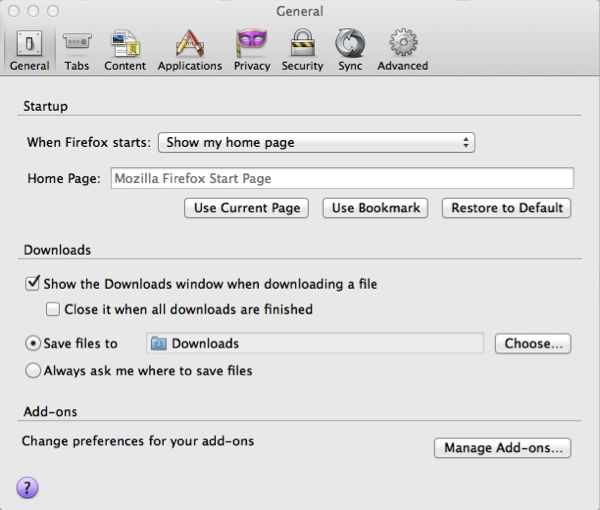The width and height of the screenshot is (600, 510).
Task: Click the Use Bookmark button
Action: 375,208
